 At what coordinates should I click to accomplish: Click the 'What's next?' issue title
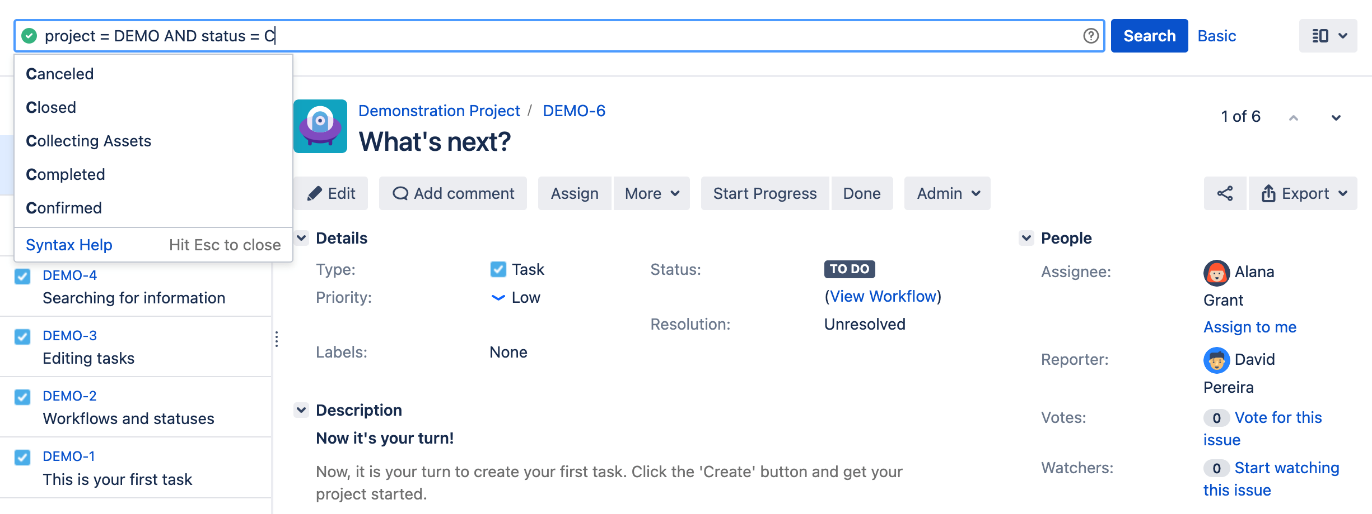coord(435,142)
